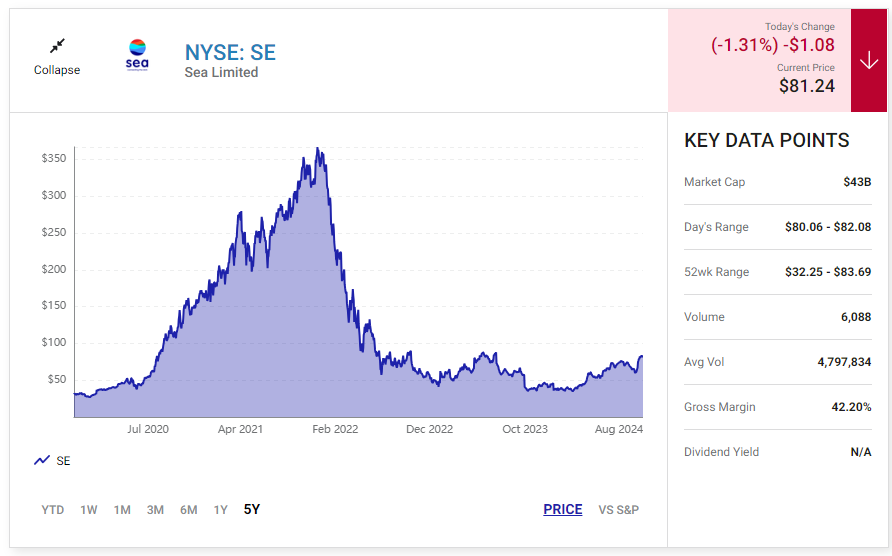
Task: Select the YTD time range
Action: [53, 510]
